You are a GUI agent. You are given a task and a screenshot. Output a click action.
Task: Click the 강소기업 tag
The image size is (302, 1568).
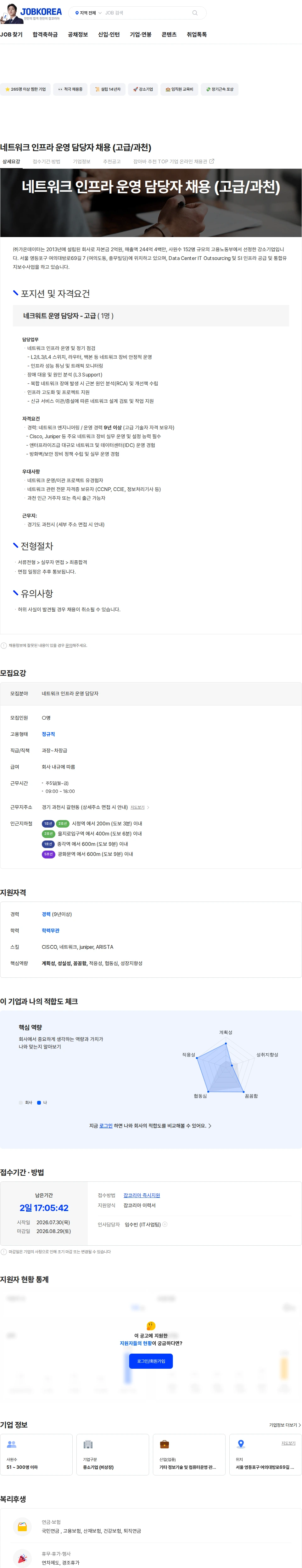tap(143, 89)
